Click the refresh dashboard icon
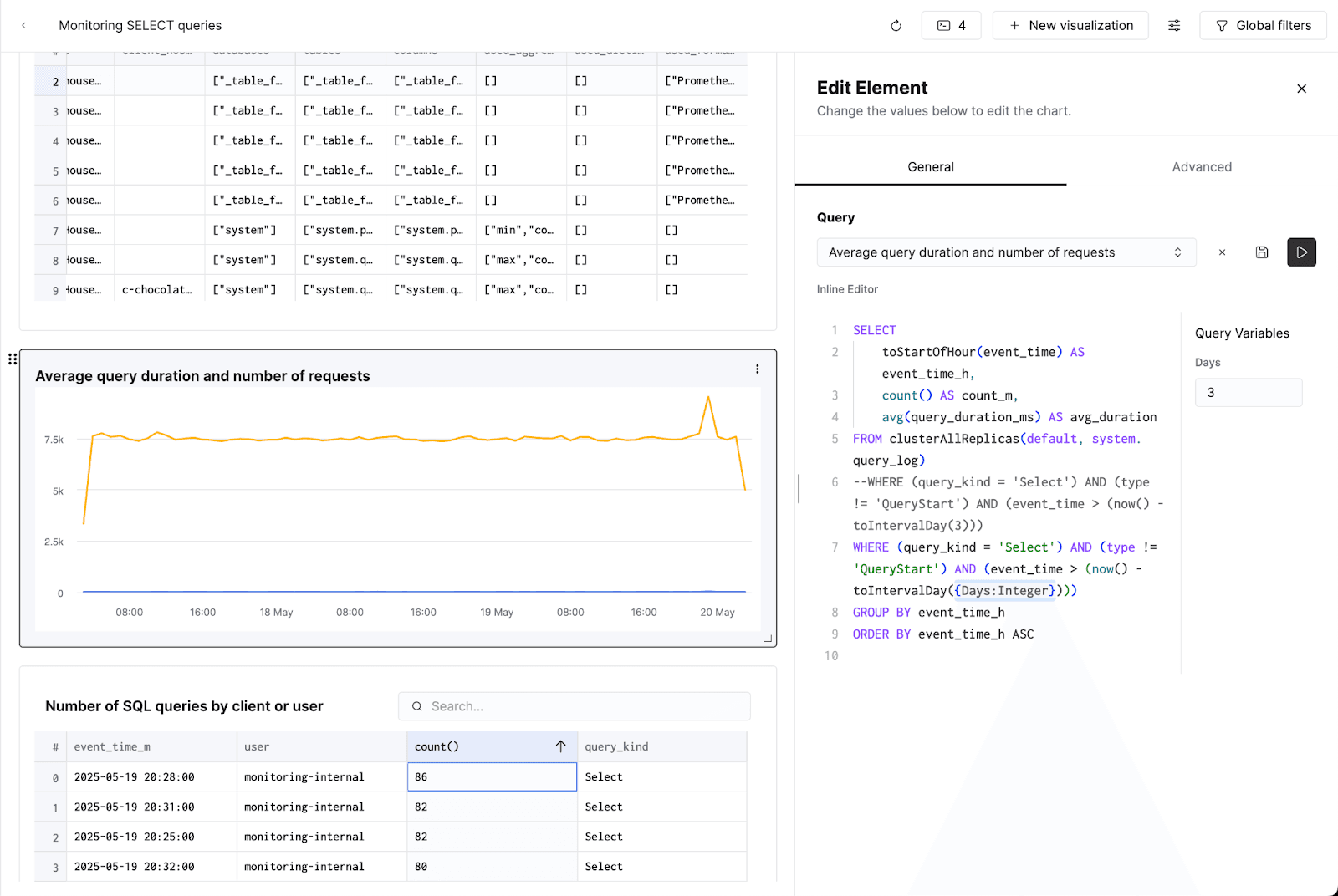The width and height of the screenshot is (1338, 896). point(896,26)
